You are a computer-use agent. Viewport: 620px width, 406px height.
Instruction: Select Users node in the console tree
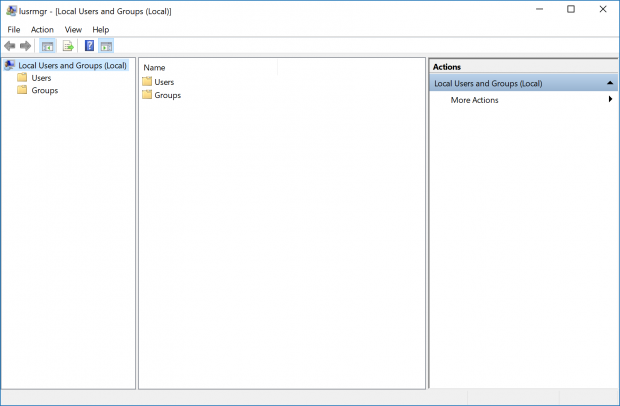pos(41,78)
